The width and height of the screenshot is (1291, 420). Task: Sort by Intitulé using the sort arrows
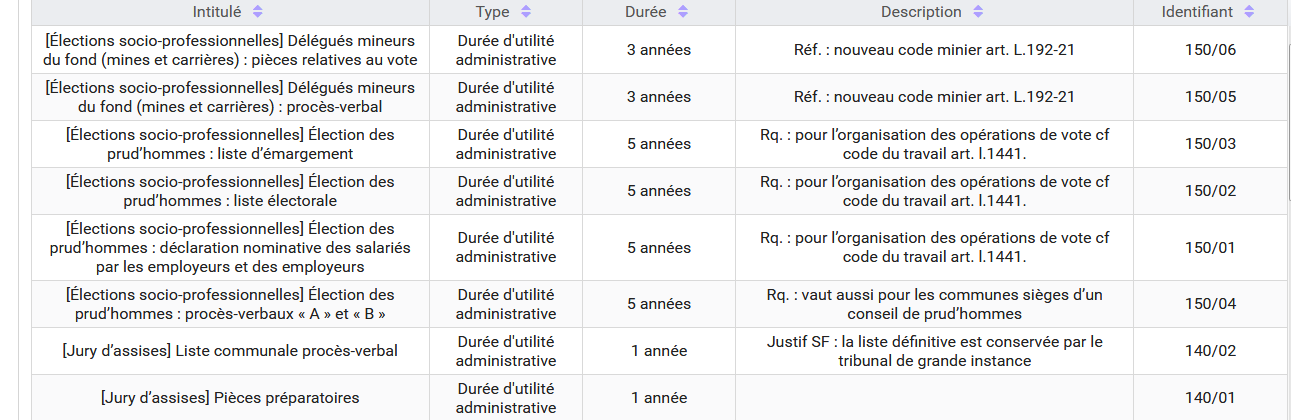[258, 12]
